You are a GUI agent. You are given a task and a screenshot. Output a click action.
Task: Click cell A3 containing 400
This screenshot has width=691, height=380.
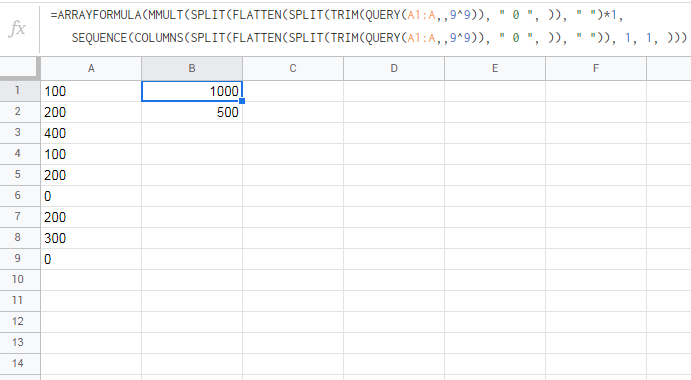tap(91, 133)
